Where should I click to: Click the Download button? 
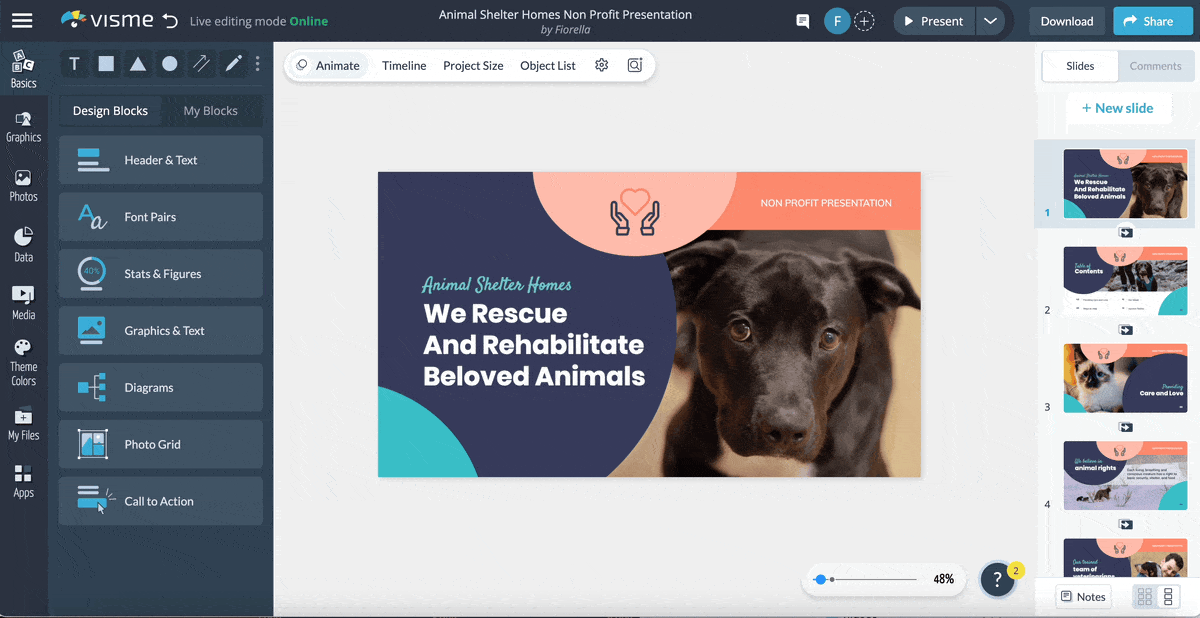coord(1066,20)
